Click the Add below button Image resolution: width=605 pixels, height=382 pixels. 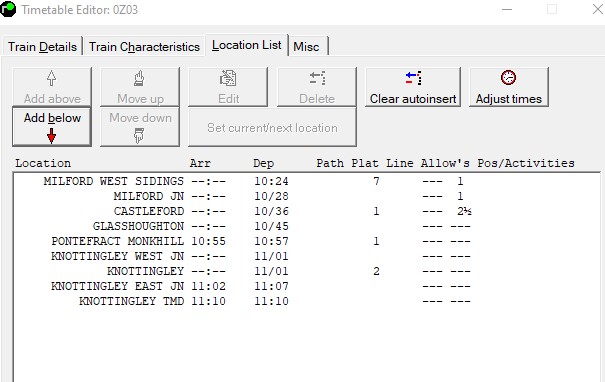click(52, 127)
